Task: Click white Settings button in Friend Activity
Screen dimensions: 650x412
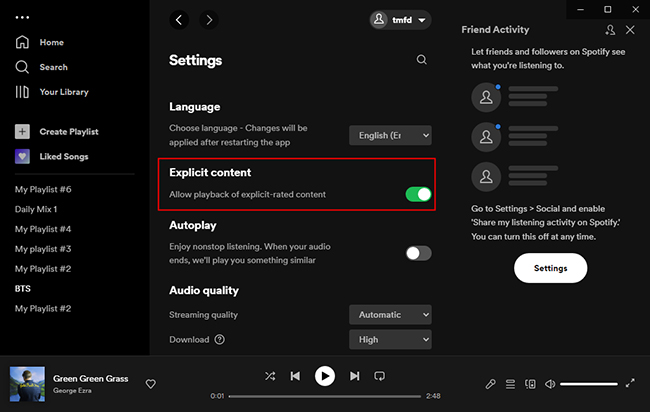Action: [x=551, y=268]
